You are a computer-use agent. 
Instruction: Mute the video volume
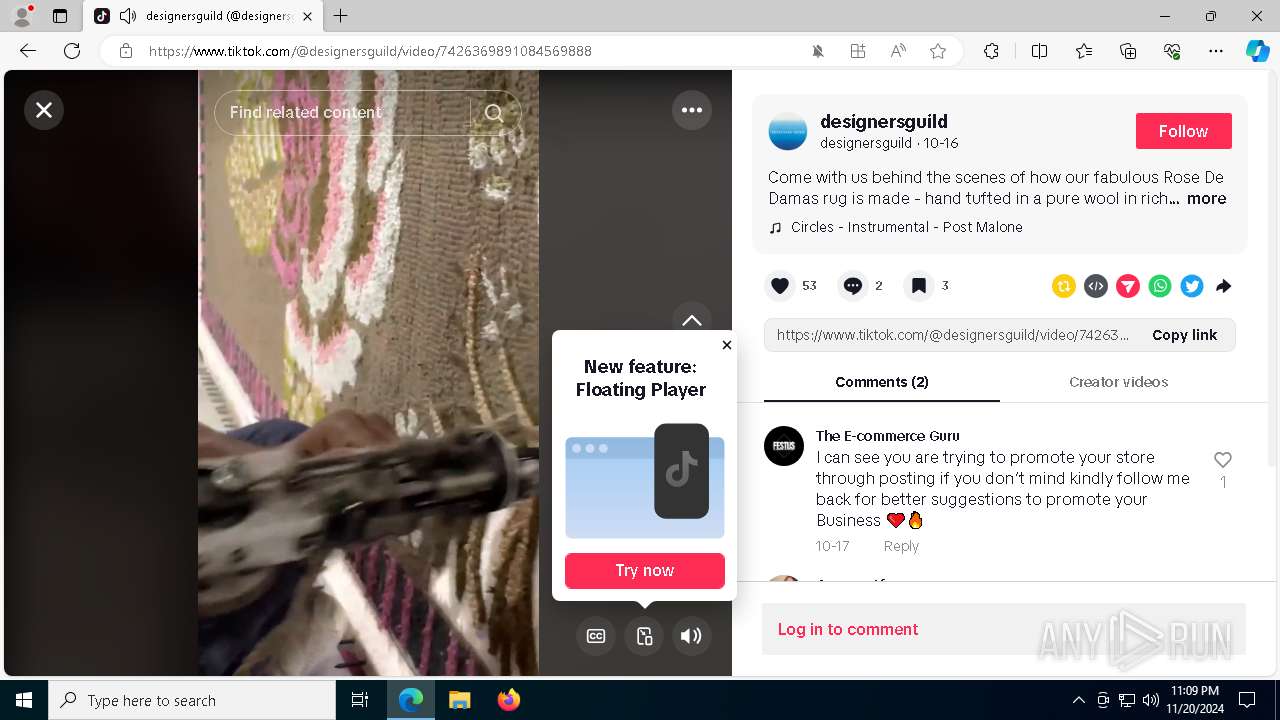[x=692, y=636]
